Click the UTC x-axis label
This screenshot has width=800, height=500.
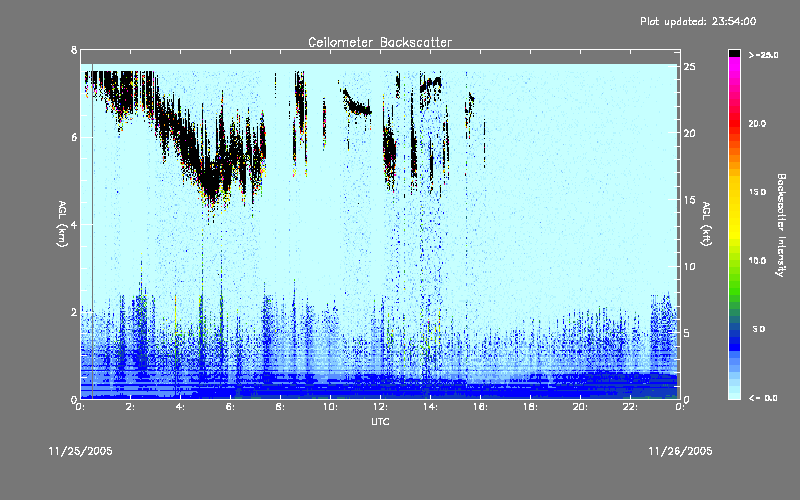point(380,421)
